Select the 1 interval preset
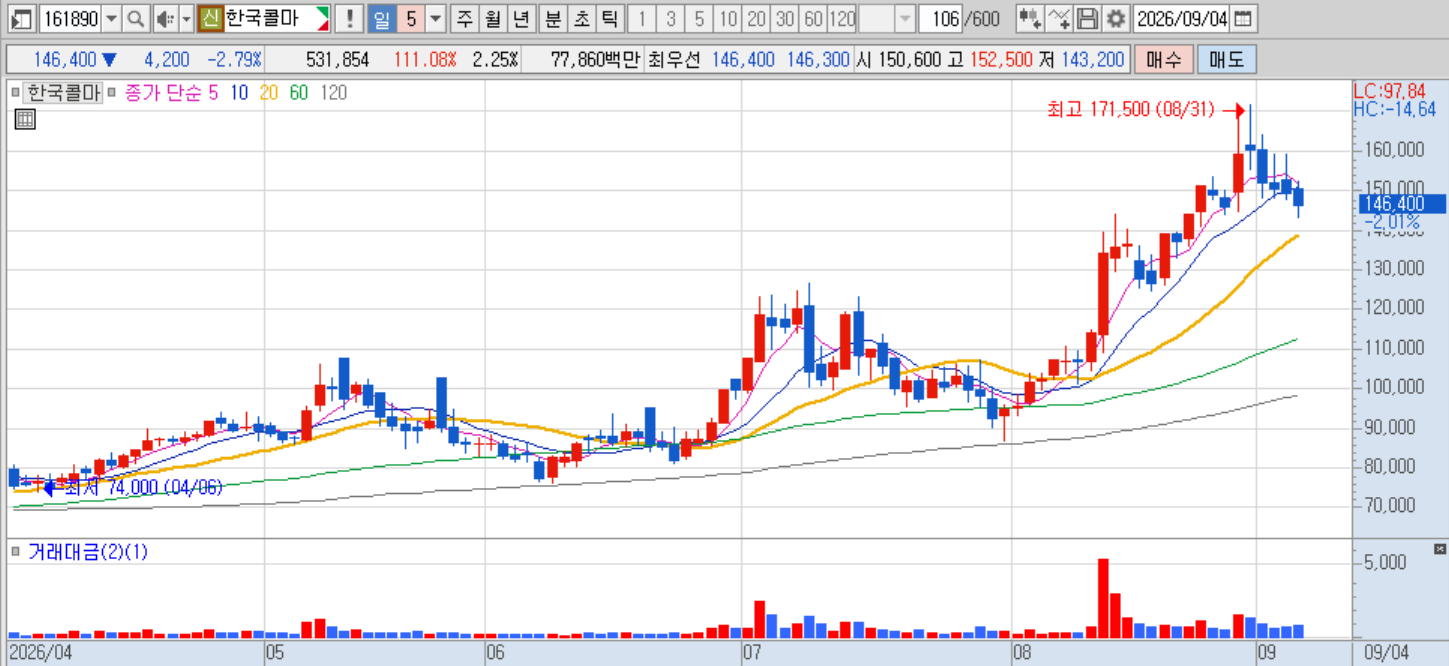 coord(642,18)
